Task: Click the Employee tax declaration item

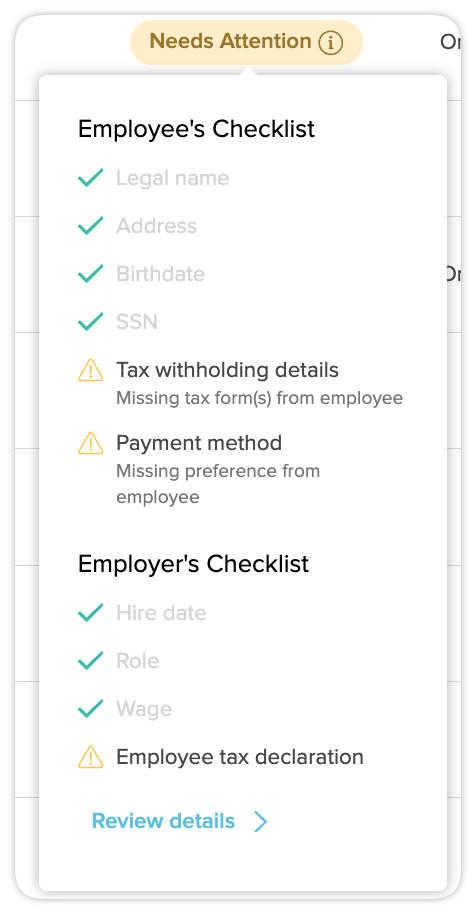Action: click(239, 757)
